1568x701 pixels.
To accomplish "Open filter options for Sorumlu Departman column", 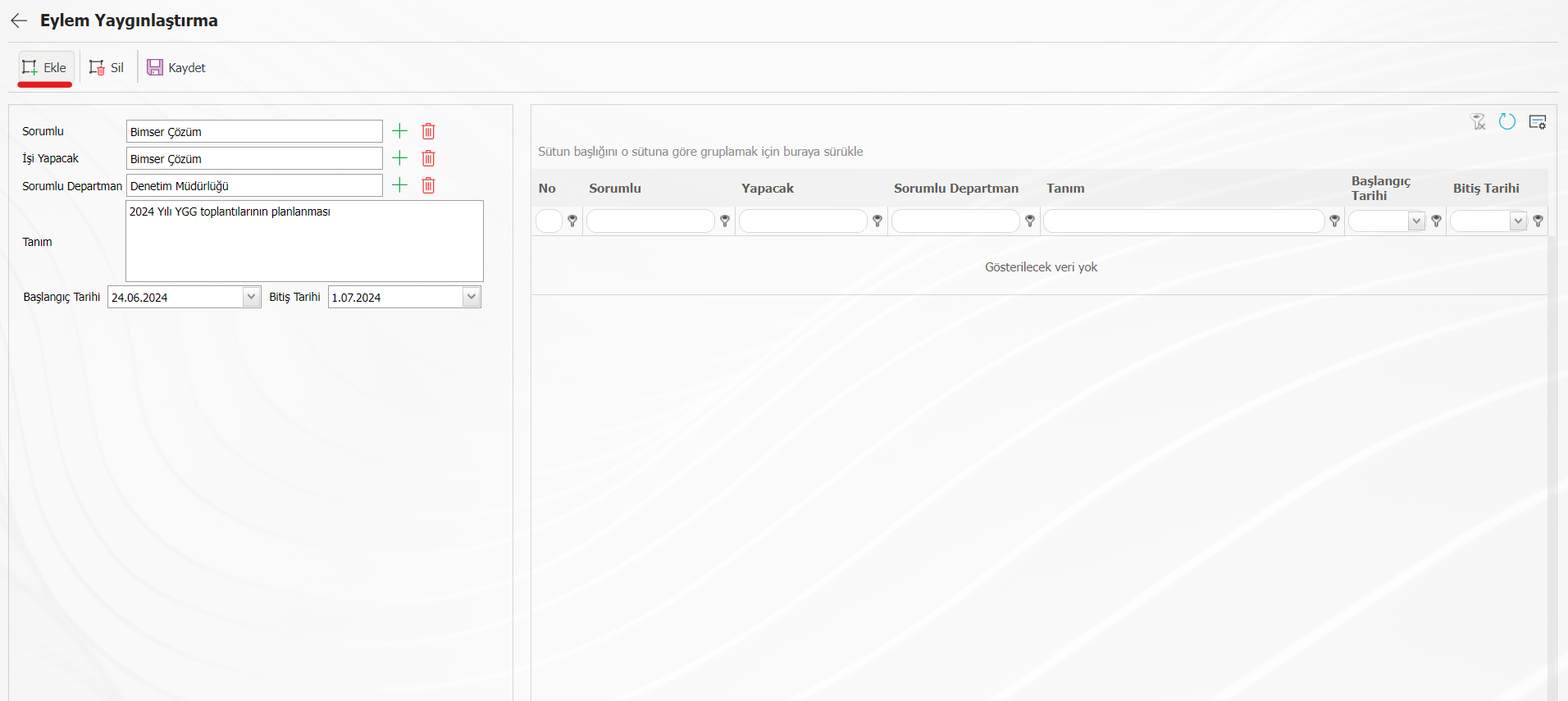I will point(1030,221).
